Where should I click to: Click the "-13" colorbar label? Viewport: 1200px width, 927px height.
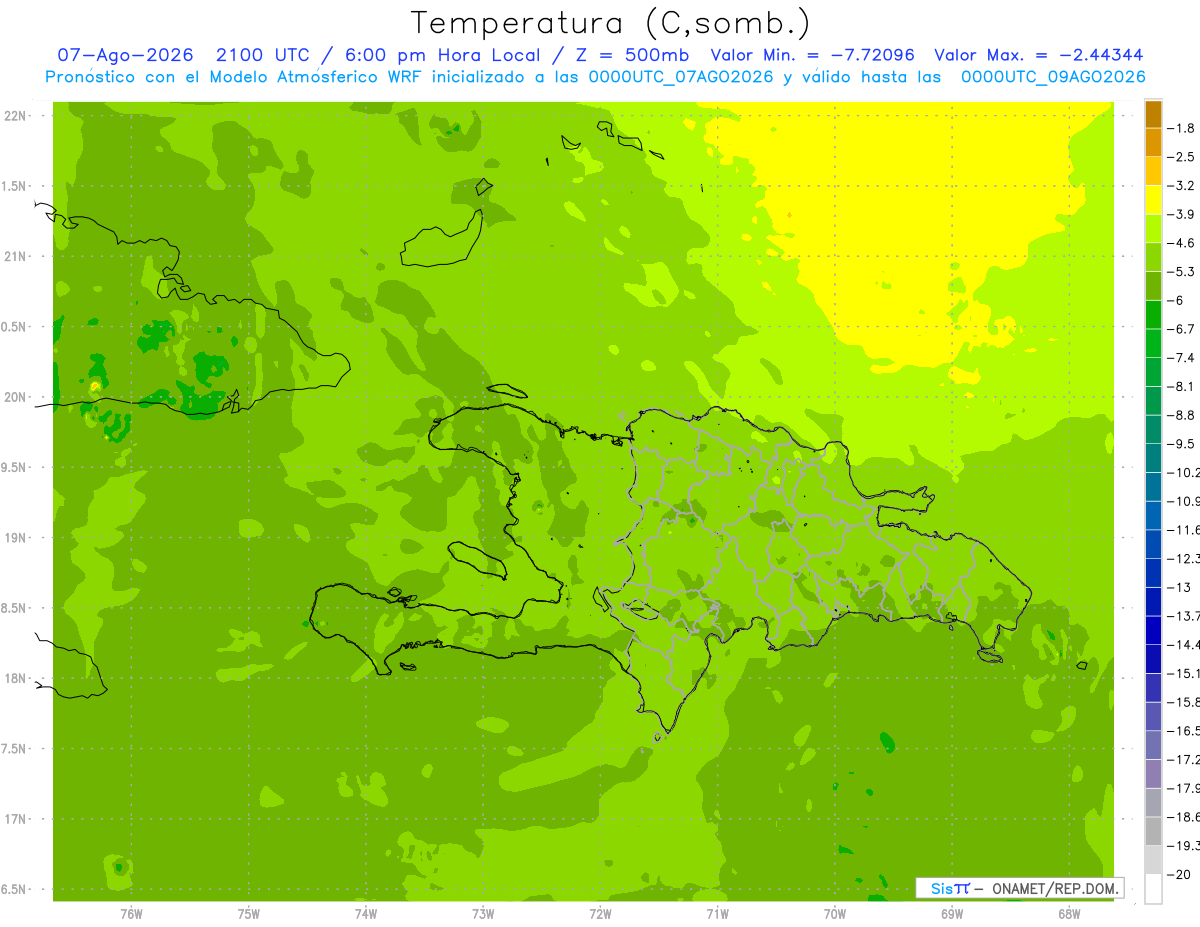point(1180,587)
